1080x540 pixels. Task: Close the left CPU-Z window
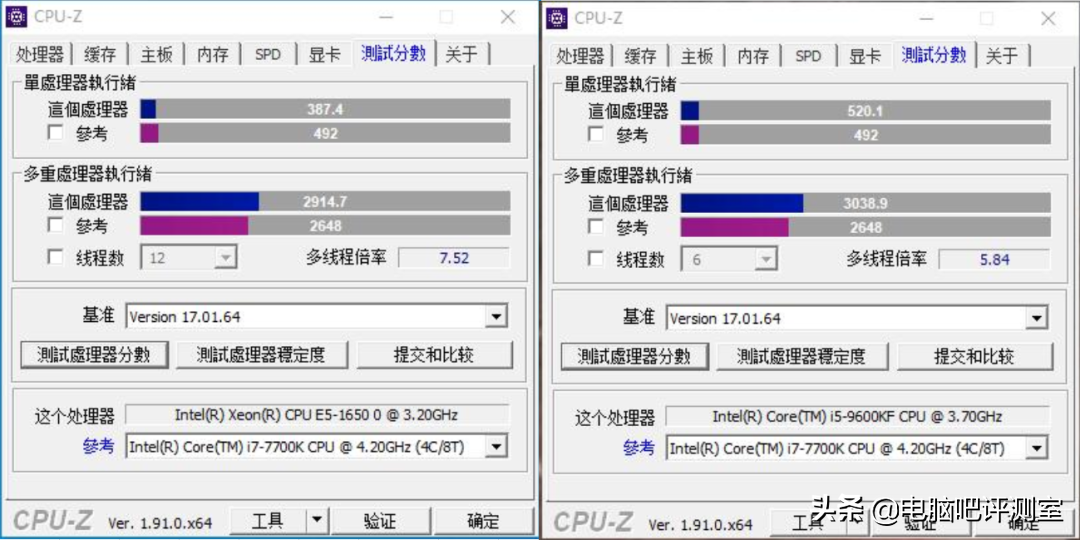pos(508,17)
